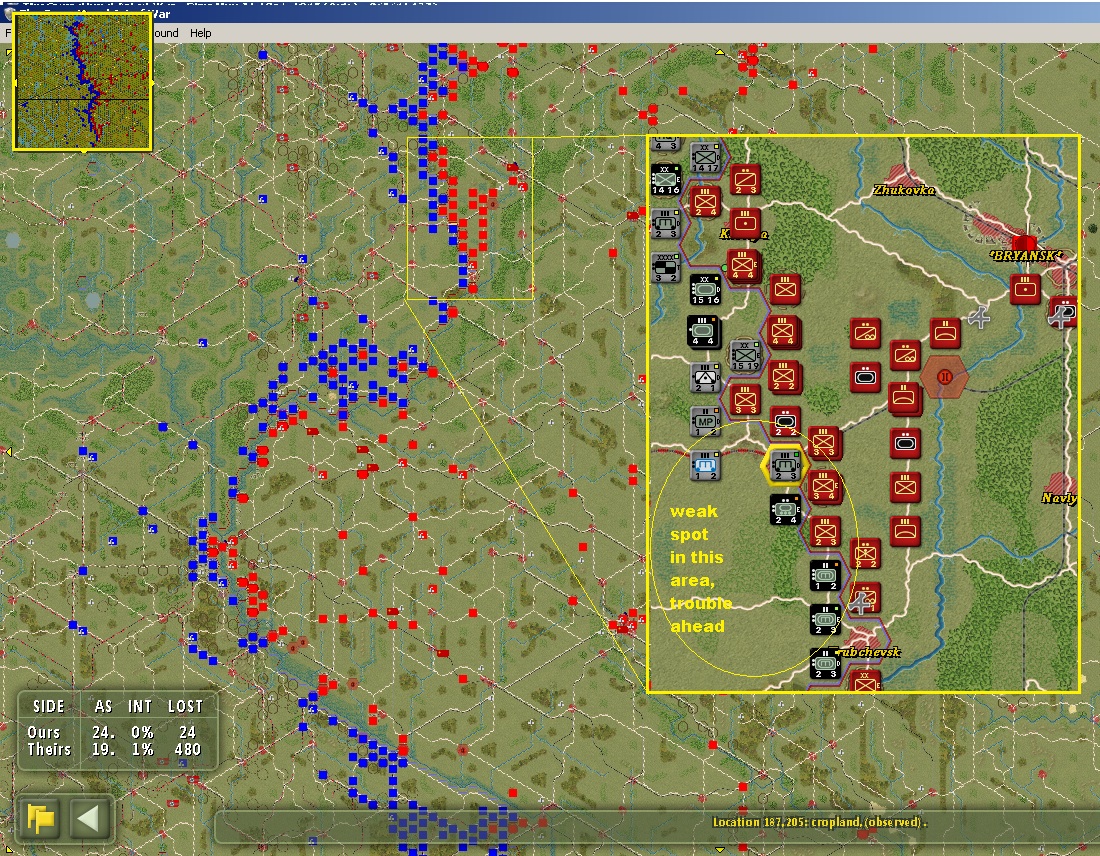
Task: Click the overview mini-map in the top-left corner
Action: point(83,81)
